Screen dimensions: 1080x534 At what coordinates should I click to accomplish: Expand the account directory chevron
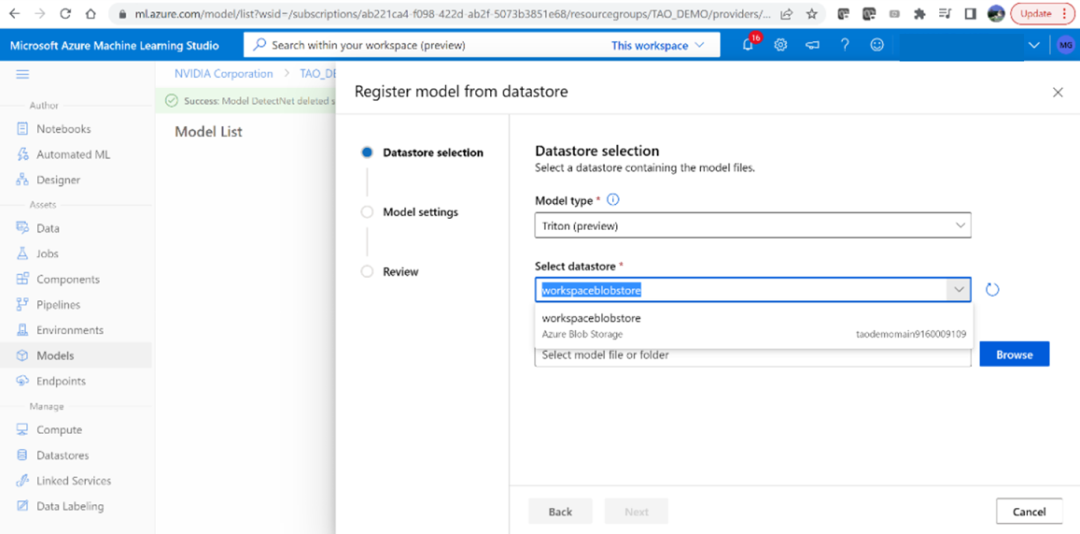pos(1034,45)
